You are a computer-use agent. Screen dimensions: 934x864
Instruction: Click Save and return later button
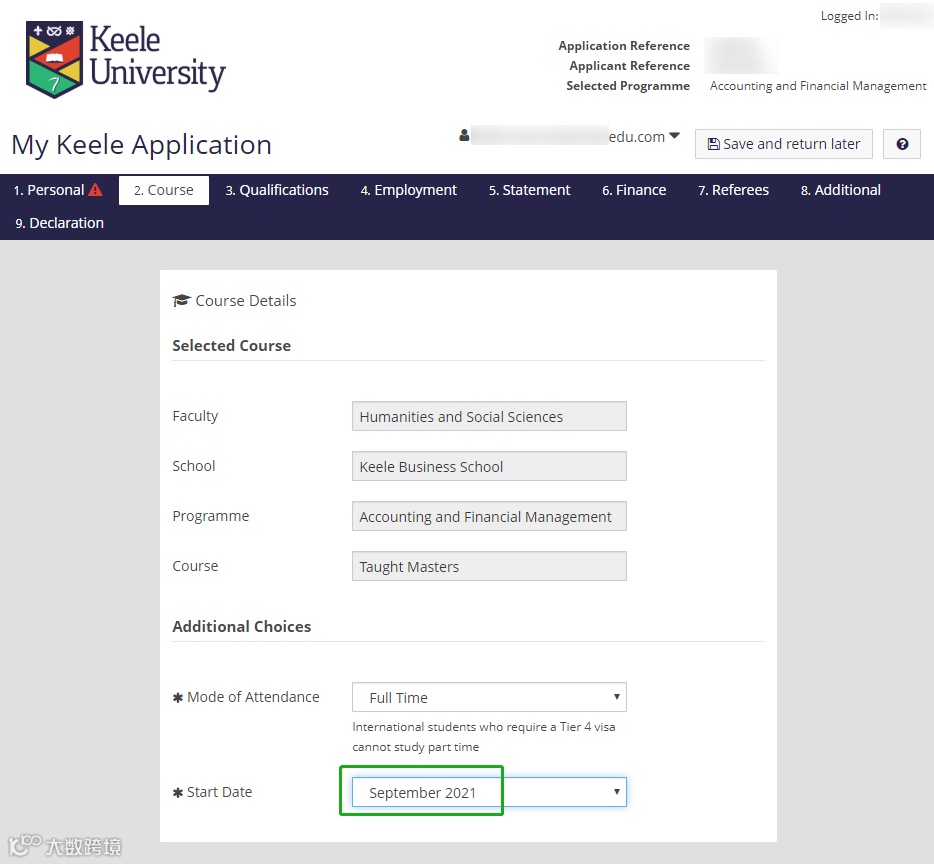783,144
